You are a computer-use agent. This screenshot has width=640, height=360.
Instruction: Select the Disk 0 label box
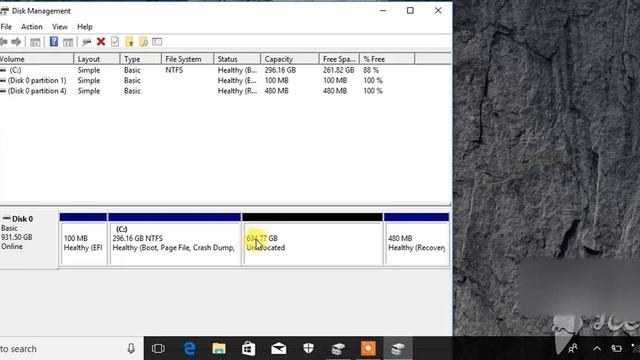click(29, 239)
